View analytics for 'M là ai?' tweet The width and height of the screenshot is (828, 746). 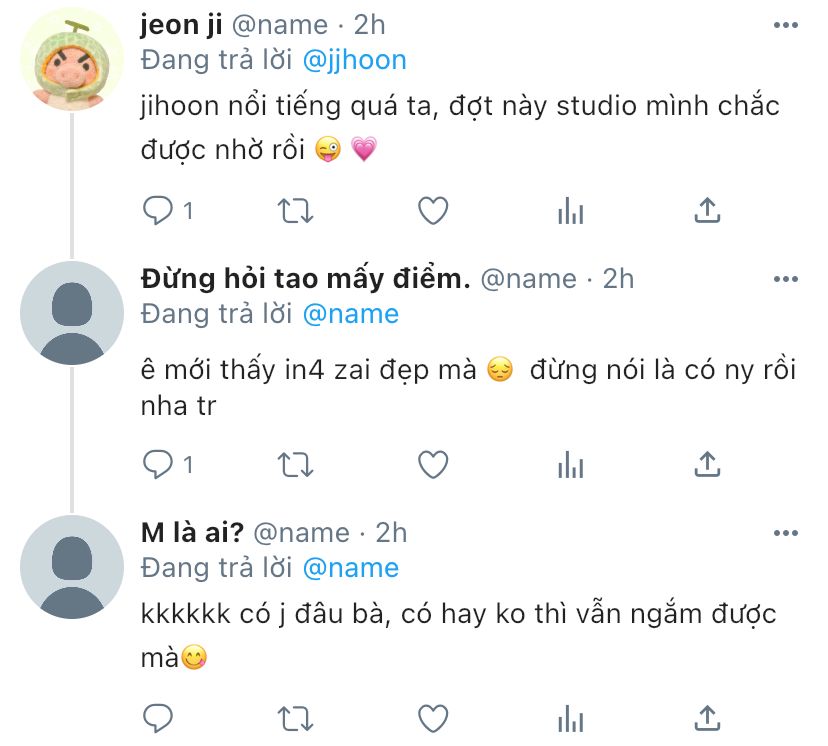[x=570, y=717]
